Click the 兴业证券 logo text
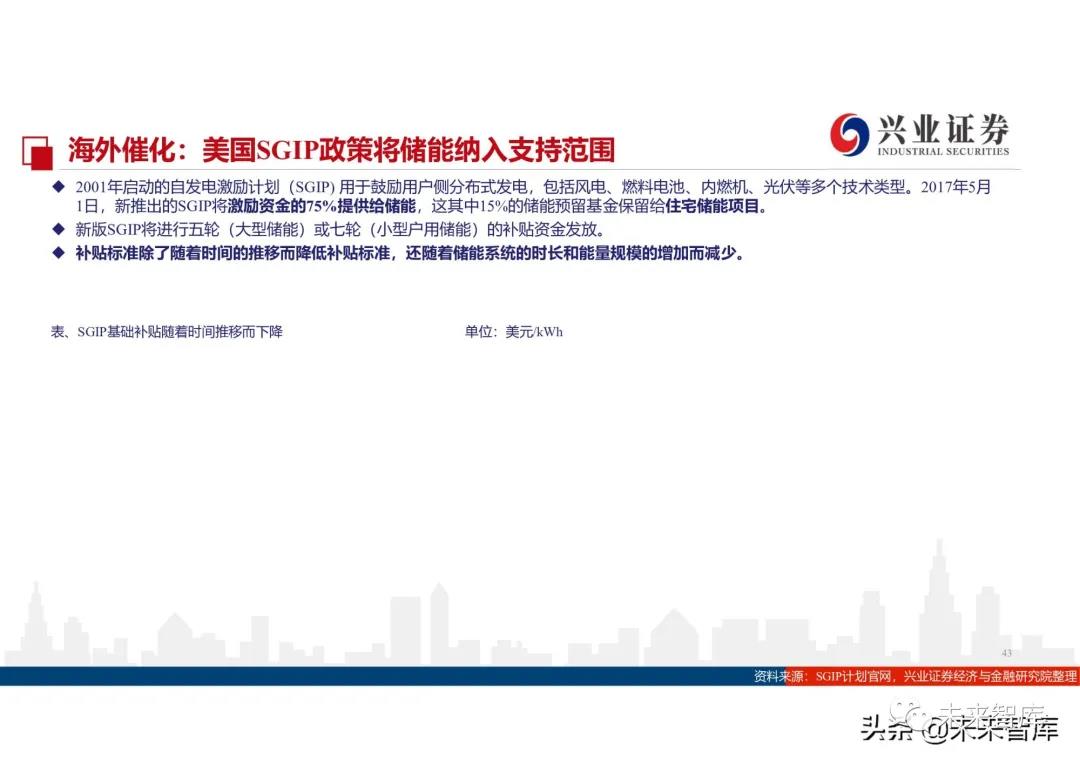This screenshot has height=764, width=1080. 942,128
